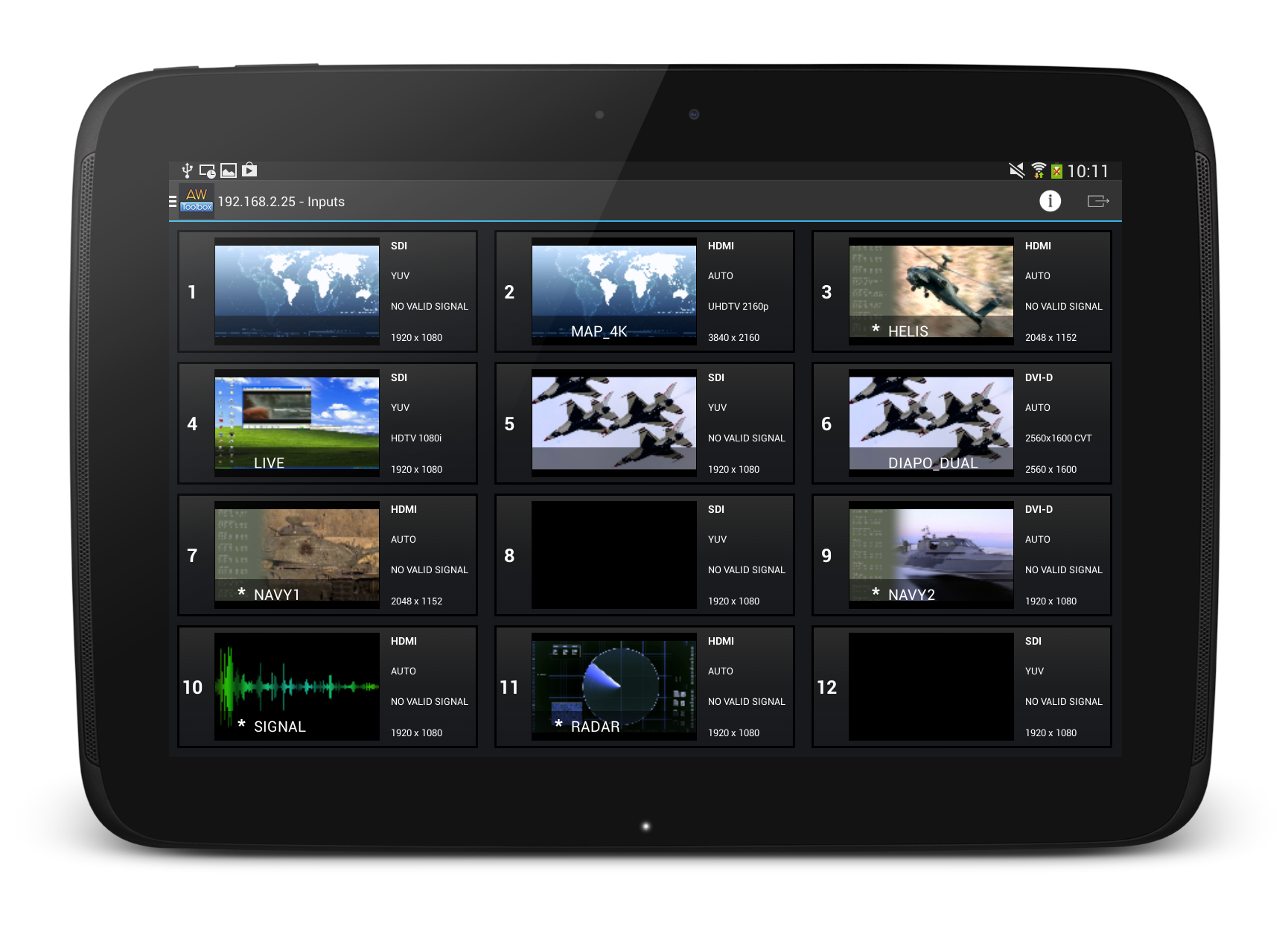
Task: Select the HELIS input thumbnail
Action: [x=931, y=292]
